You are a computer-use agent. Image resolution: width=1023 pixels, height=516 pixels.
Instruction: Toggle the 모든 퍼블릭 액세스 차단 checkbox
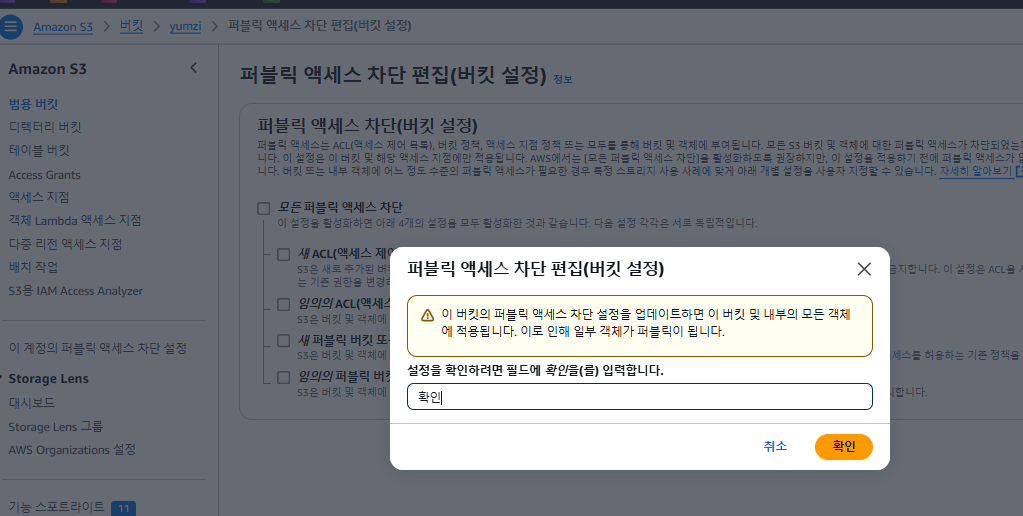(264, 208)
